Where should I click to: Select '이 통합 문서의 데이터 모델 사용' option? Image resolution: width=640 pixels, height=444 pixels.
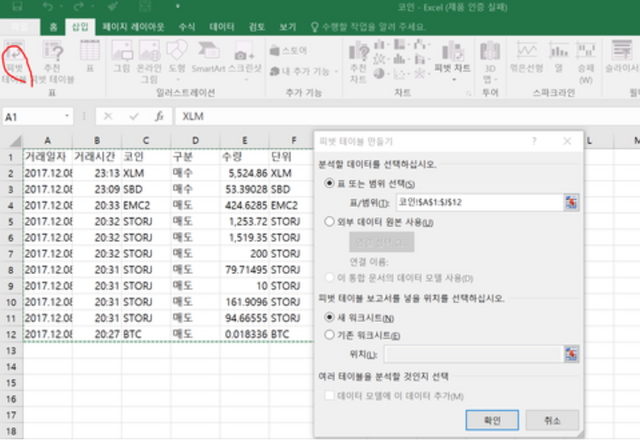329,278
